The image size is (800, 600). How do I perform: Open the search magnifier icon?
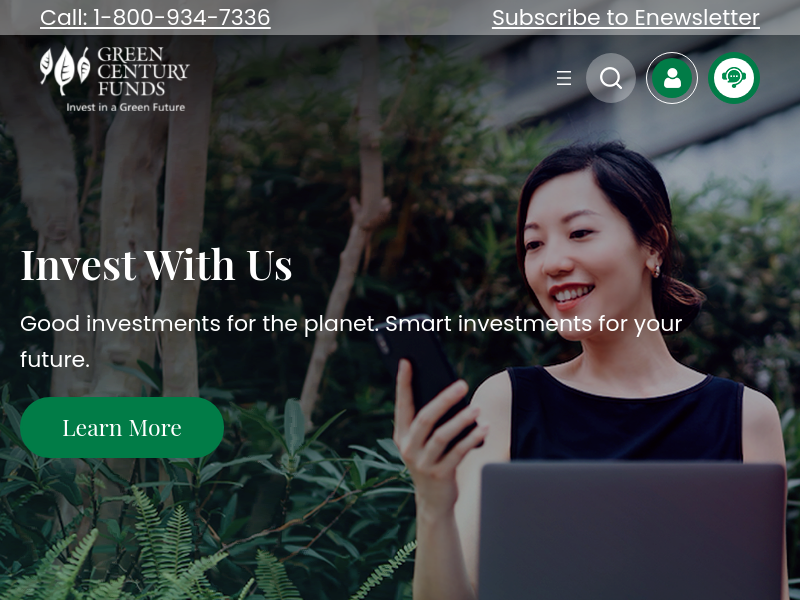[x=611, y=78]
